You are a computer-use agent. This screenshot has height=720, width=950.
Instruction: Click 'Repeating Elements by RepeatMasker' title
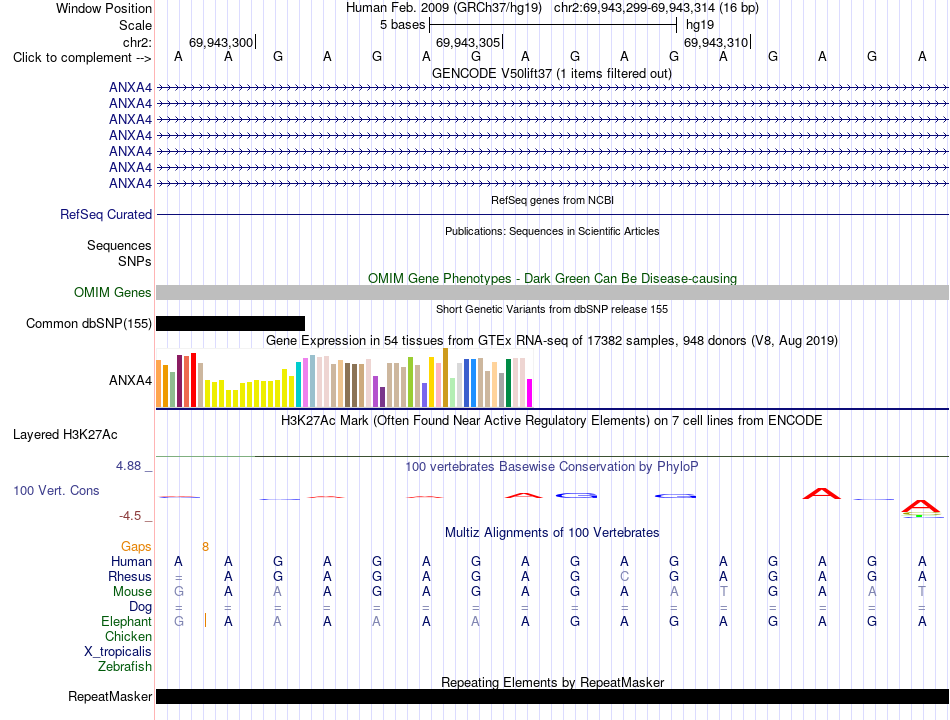tap(552, 682)
